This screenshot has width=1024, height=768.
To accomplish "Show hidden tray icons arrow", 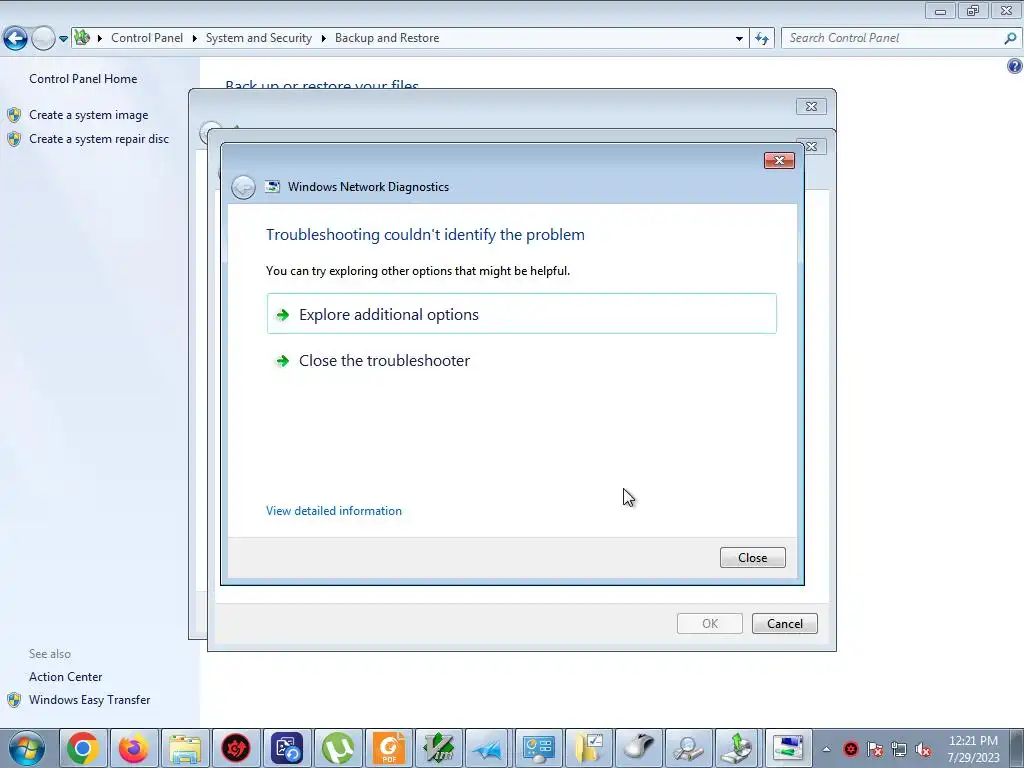I will (x=826, y=749).
